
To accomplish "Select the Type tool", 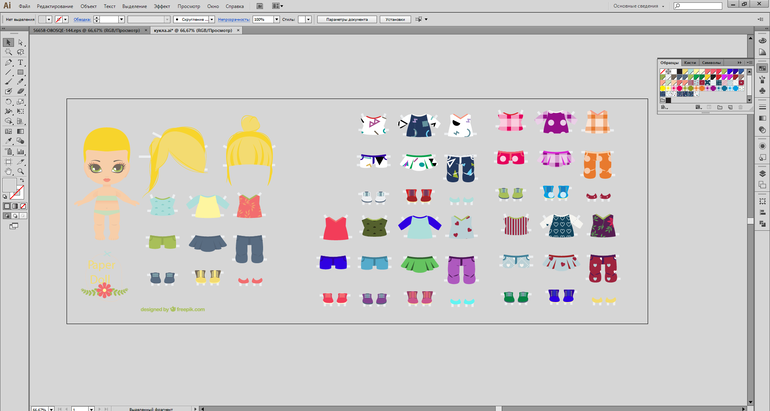I will pos(20,62).
